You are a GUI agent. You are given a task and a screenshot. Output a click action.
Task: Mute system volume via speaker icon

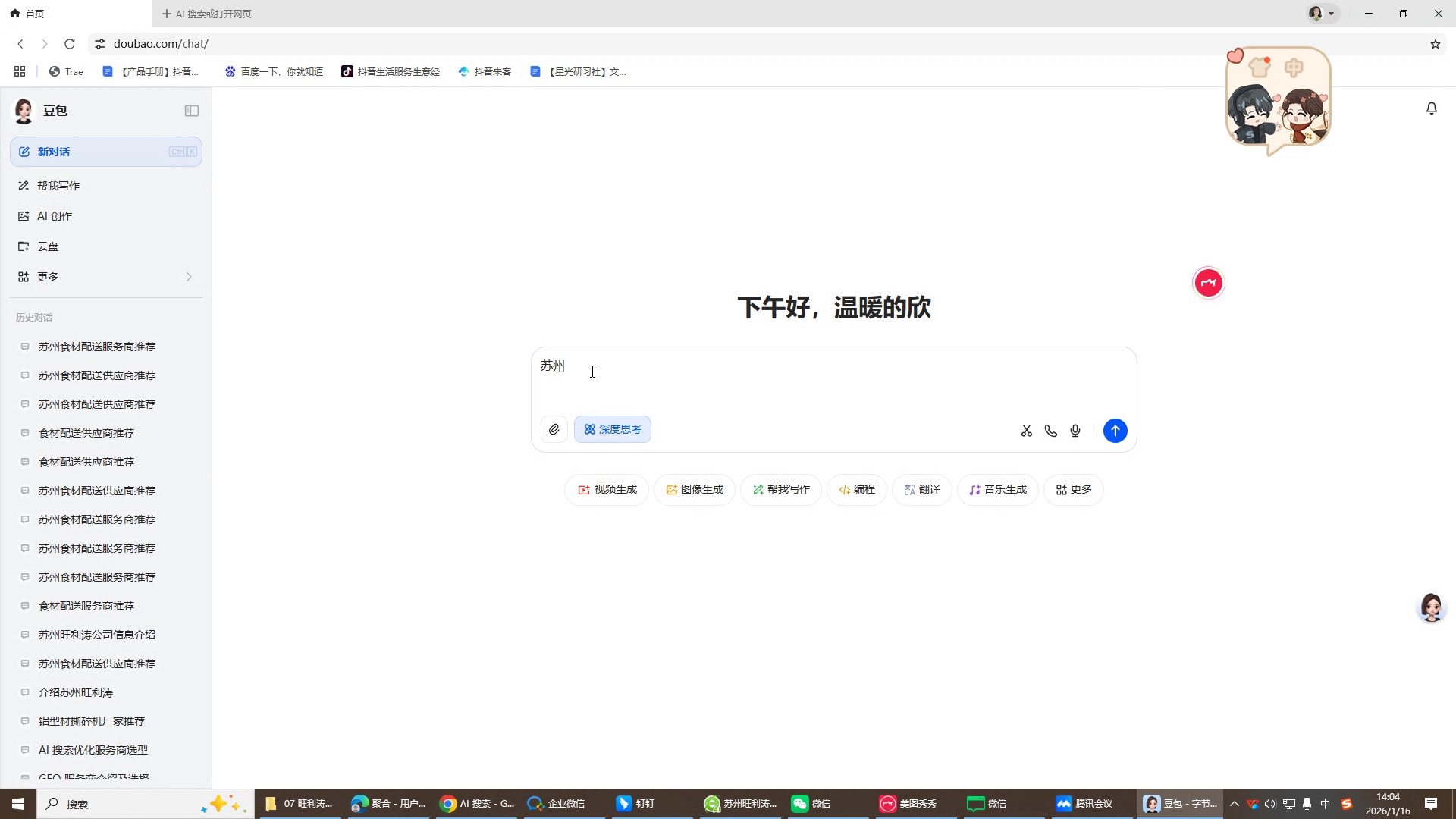click(x=1269, y=804)
